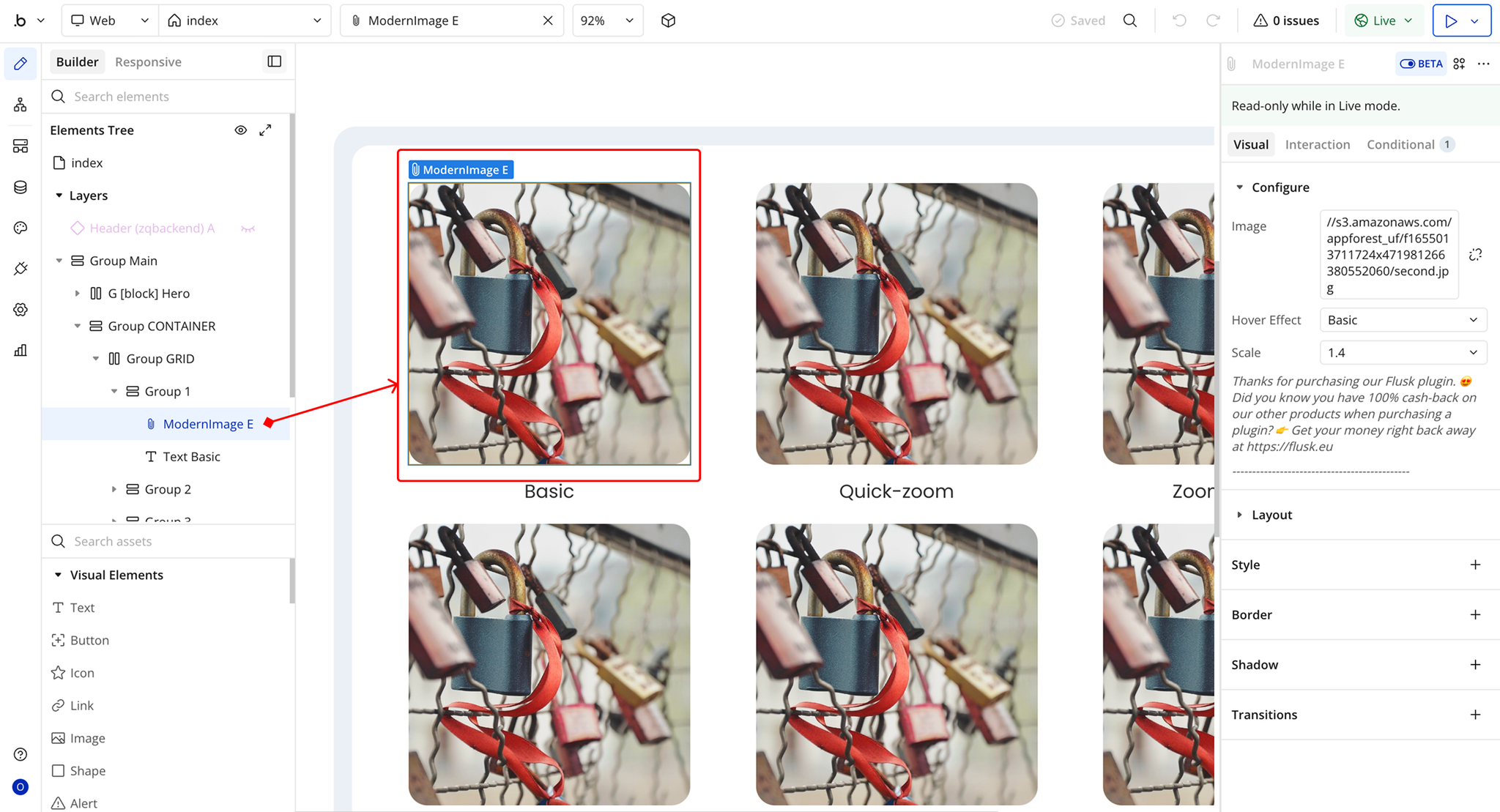This screenshot has height=812, width=1500.
Task: Toggle the BETA switch in property panel
Action: [x=1421, y=64]
